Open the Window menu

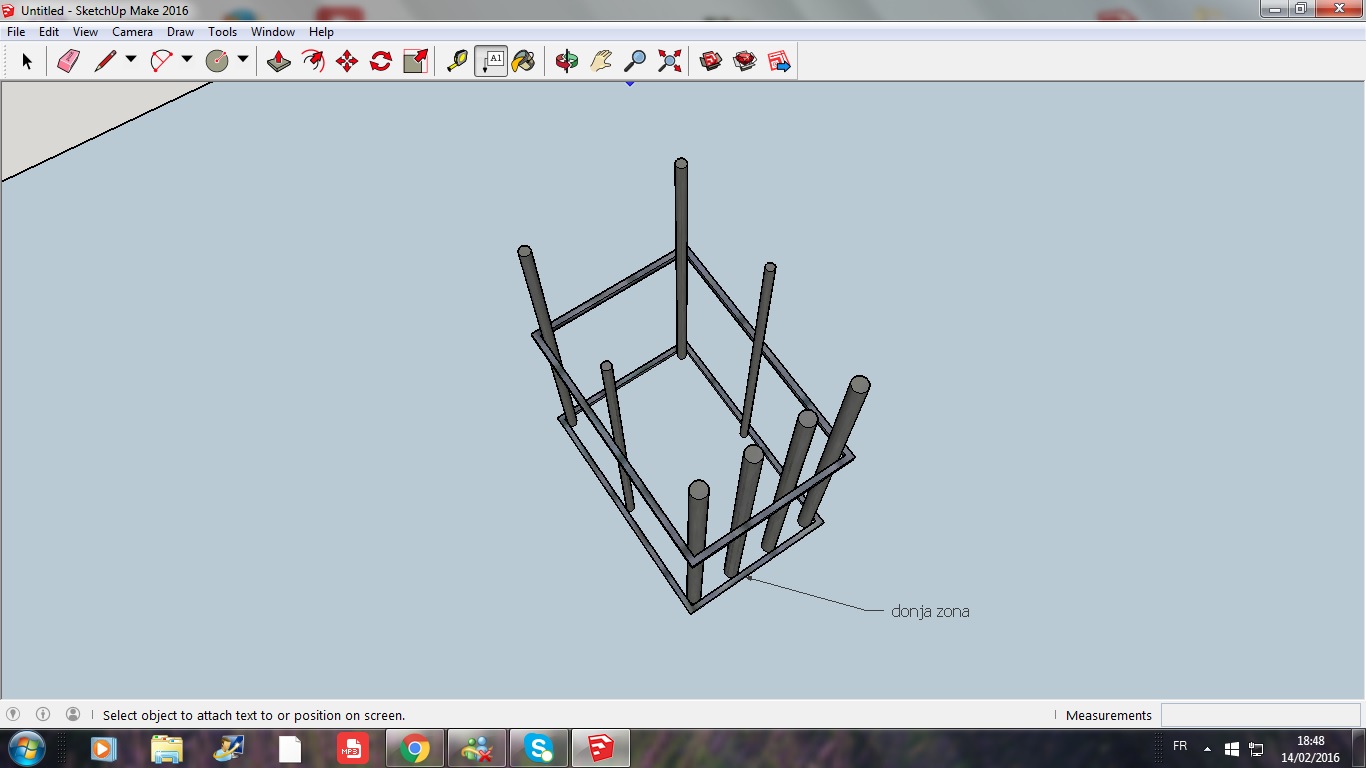(272, 32)
